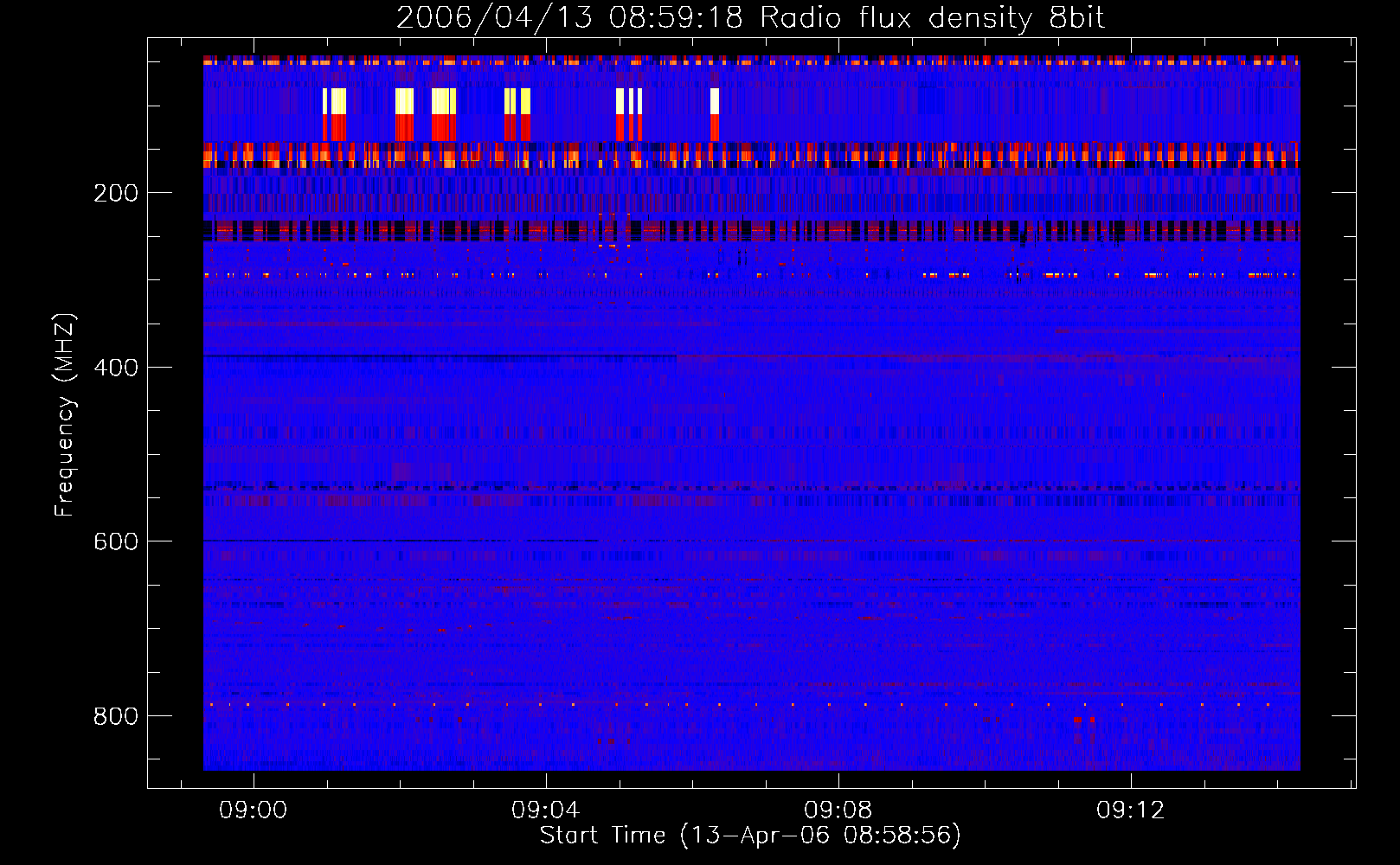This screenshot has width=1400, height=865.
Task: Click the 200 frequency tick label
Action: (116, 193)
